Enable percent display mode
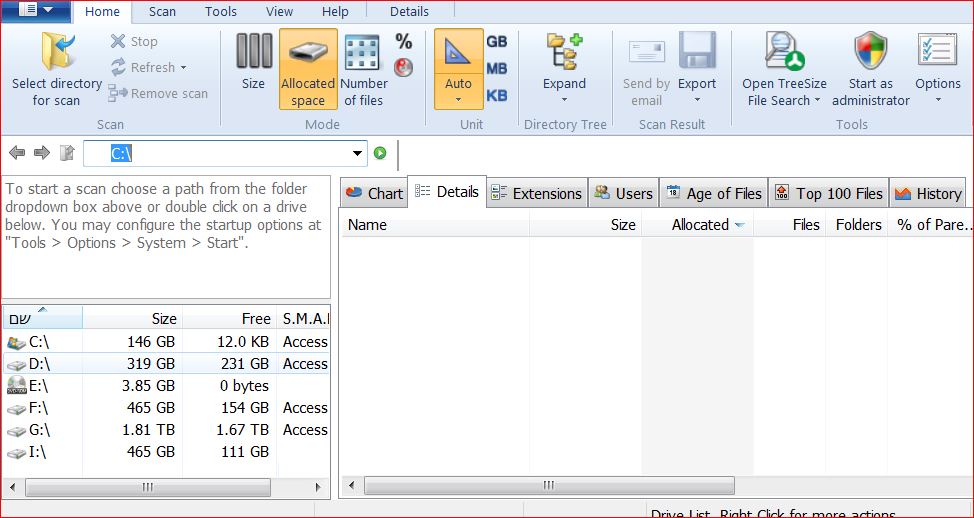This screenshot has height=518, width=974. [x=404, y=42]
